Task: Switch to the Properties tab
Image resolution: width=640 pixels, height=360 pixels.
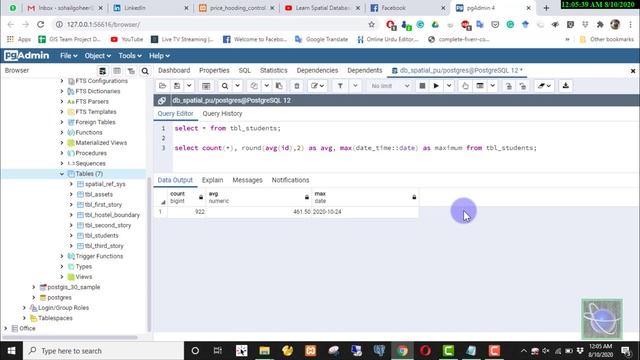Action: (214, 71)
